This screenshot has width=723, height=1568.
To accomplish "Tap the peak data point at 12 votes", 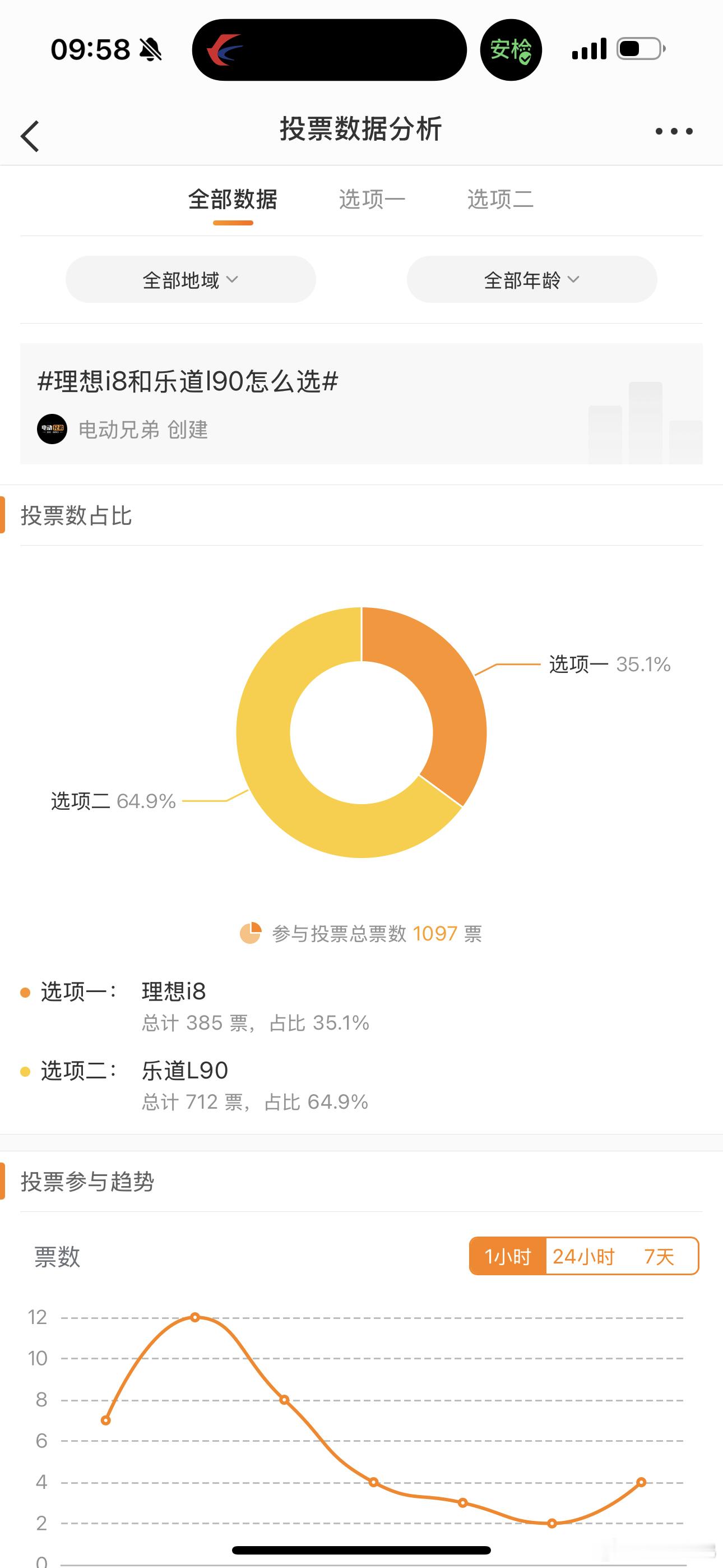I will click(194, 1317).
